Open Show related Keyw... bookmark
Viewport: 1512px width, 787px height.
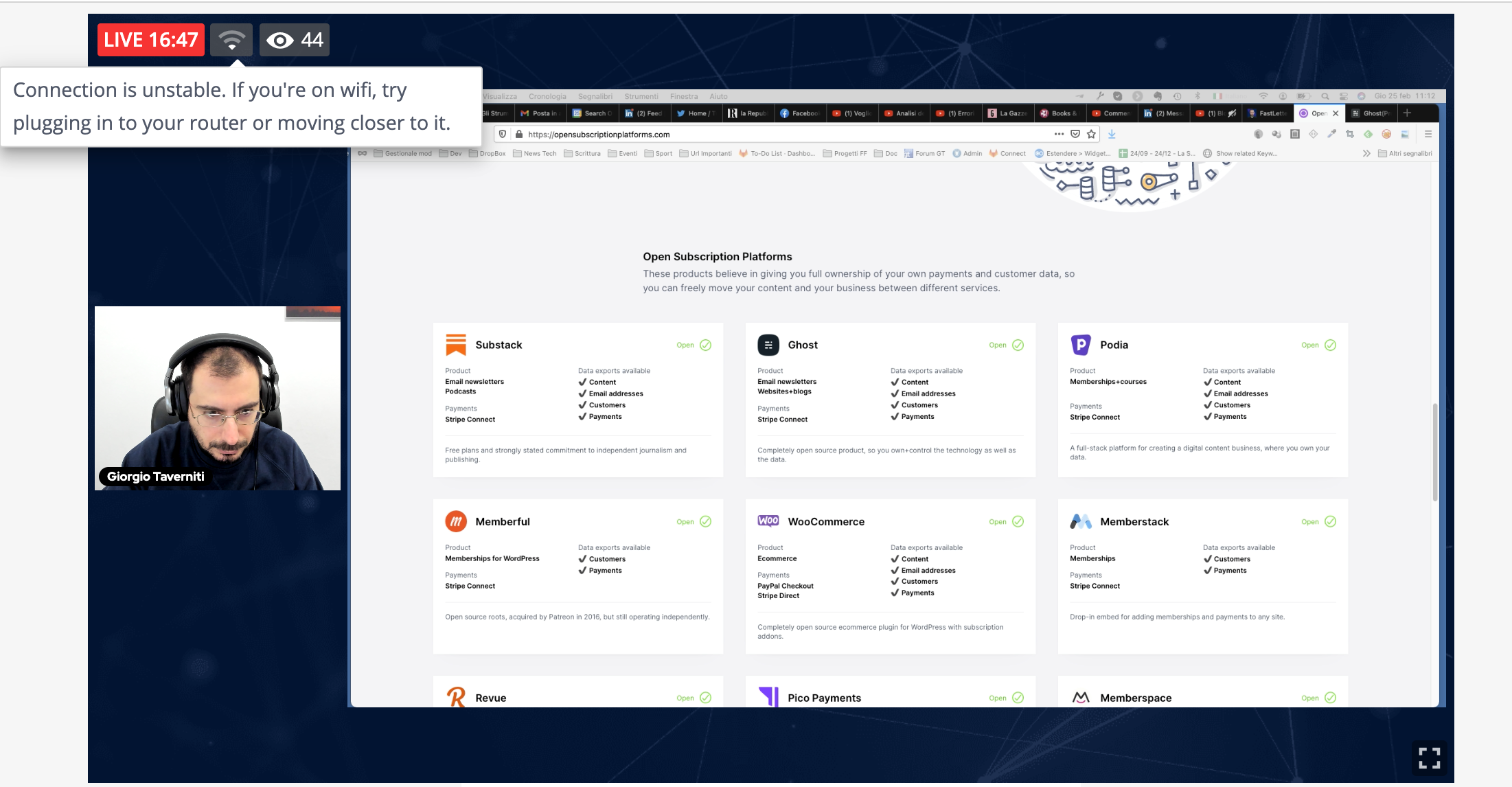click(1240, 153)
